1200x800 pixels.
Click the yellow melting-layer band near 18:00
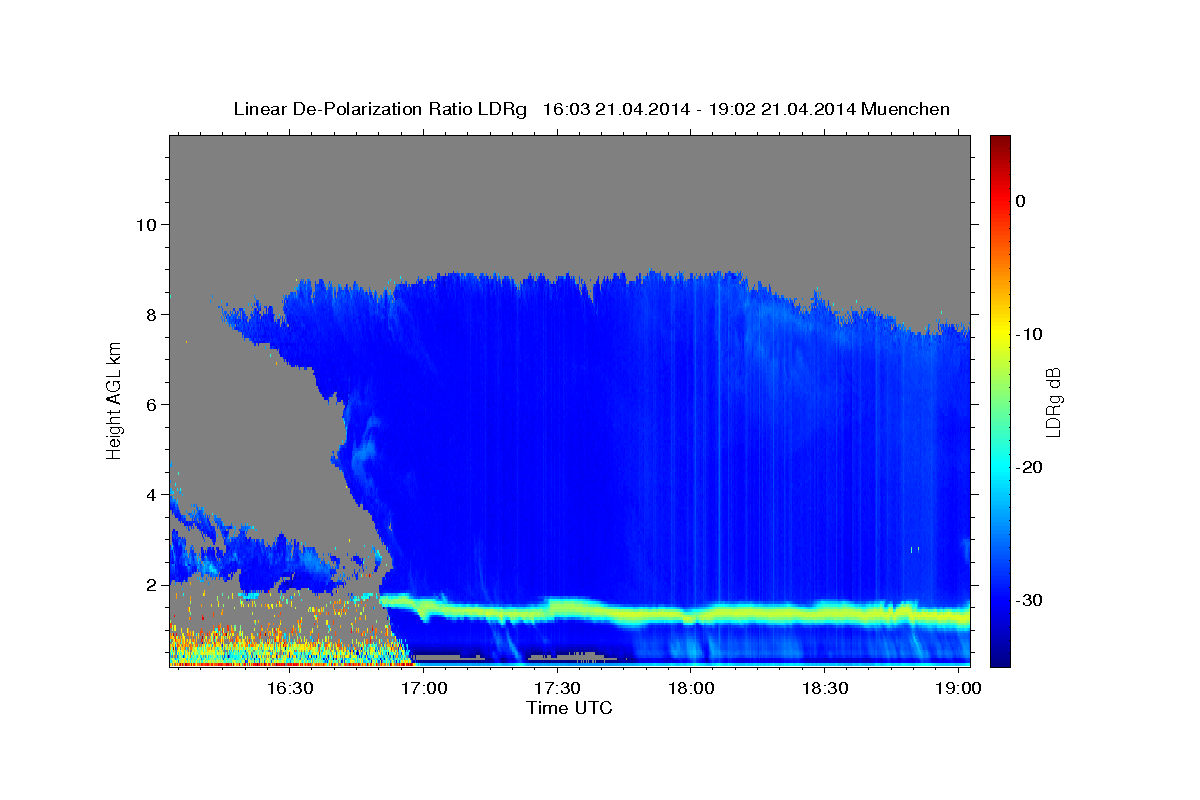coord(691,614)
